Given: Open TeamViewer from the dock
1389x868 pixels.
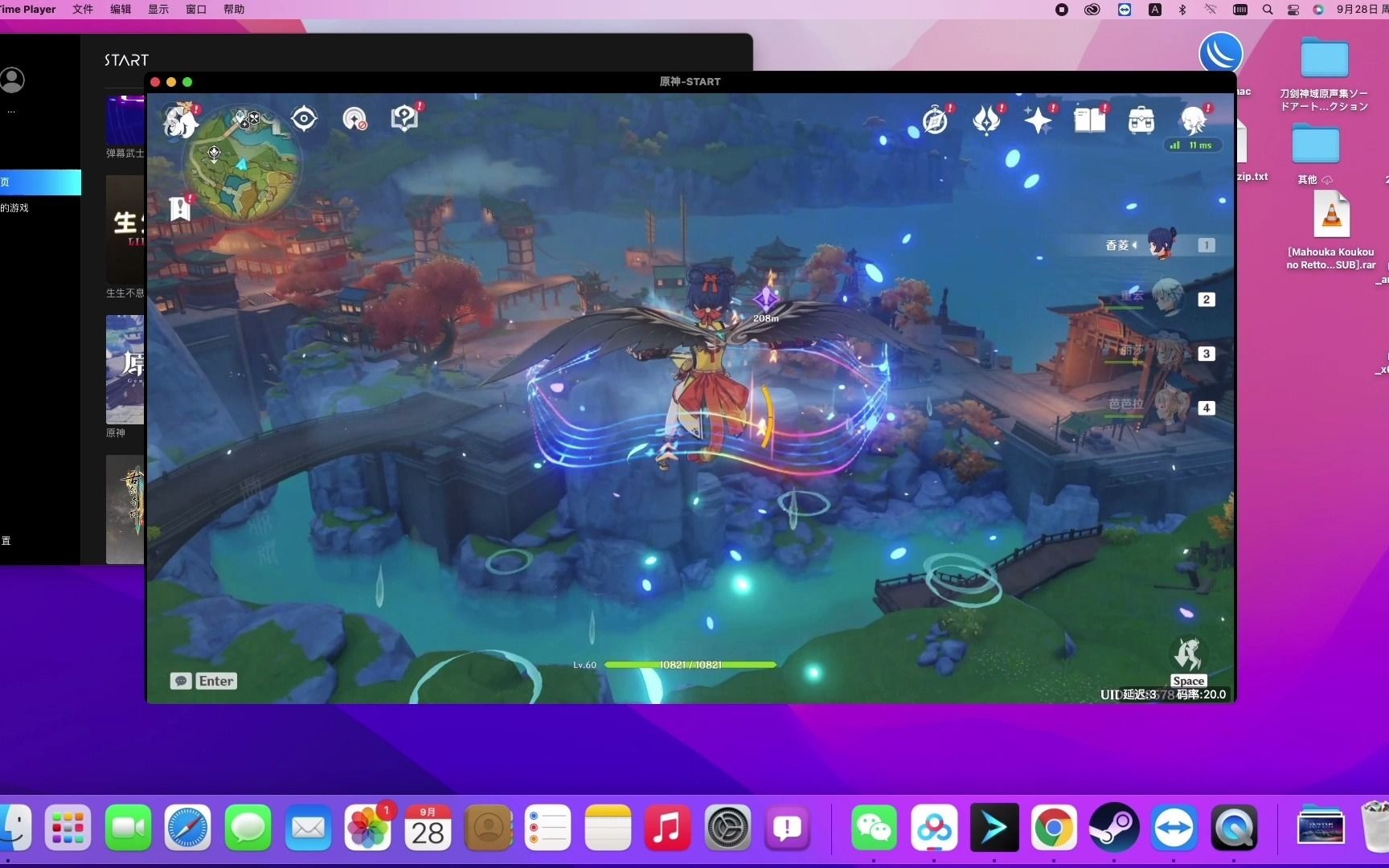Looking at the screenshot, I should pyautogui.click(x=1174, y=828).
